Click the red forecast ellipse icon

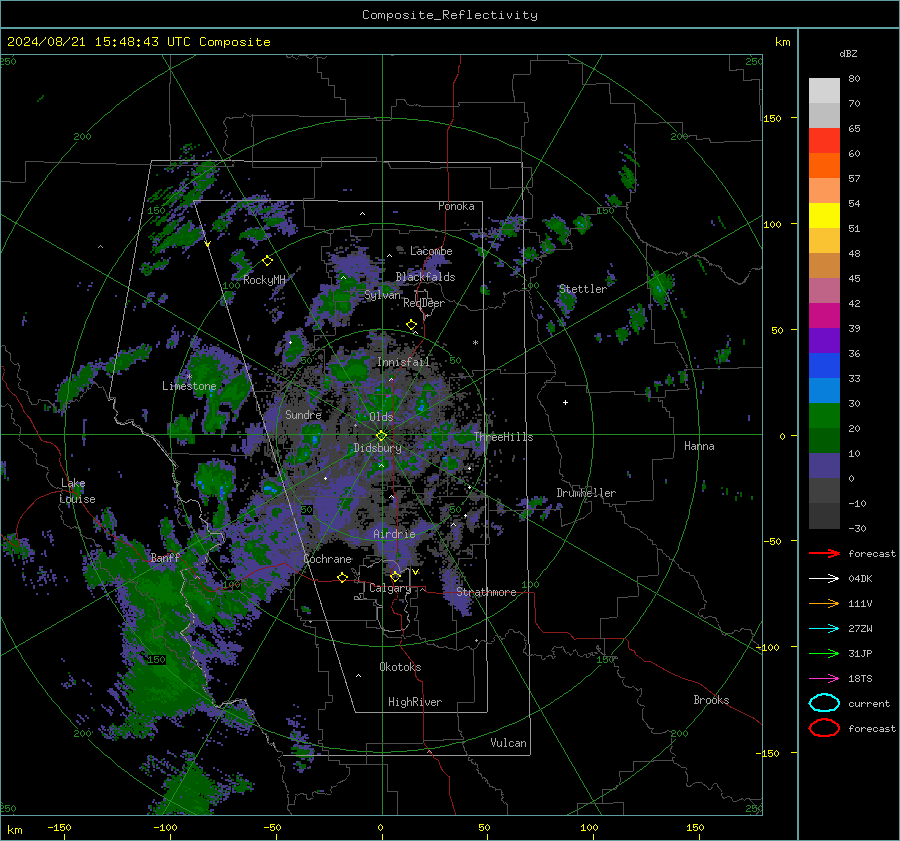click(x=824, y=728)
